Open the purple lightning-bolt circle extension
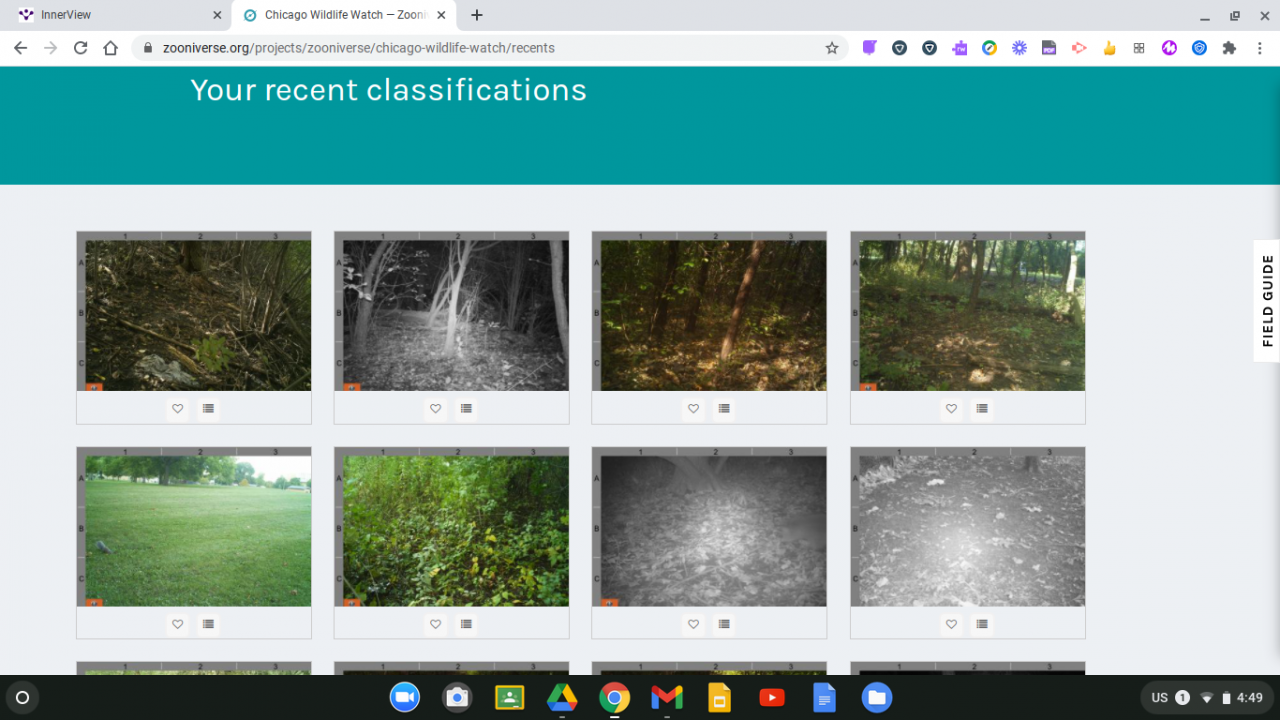This screenshot has height=720, width=1280. point(1169,48)
